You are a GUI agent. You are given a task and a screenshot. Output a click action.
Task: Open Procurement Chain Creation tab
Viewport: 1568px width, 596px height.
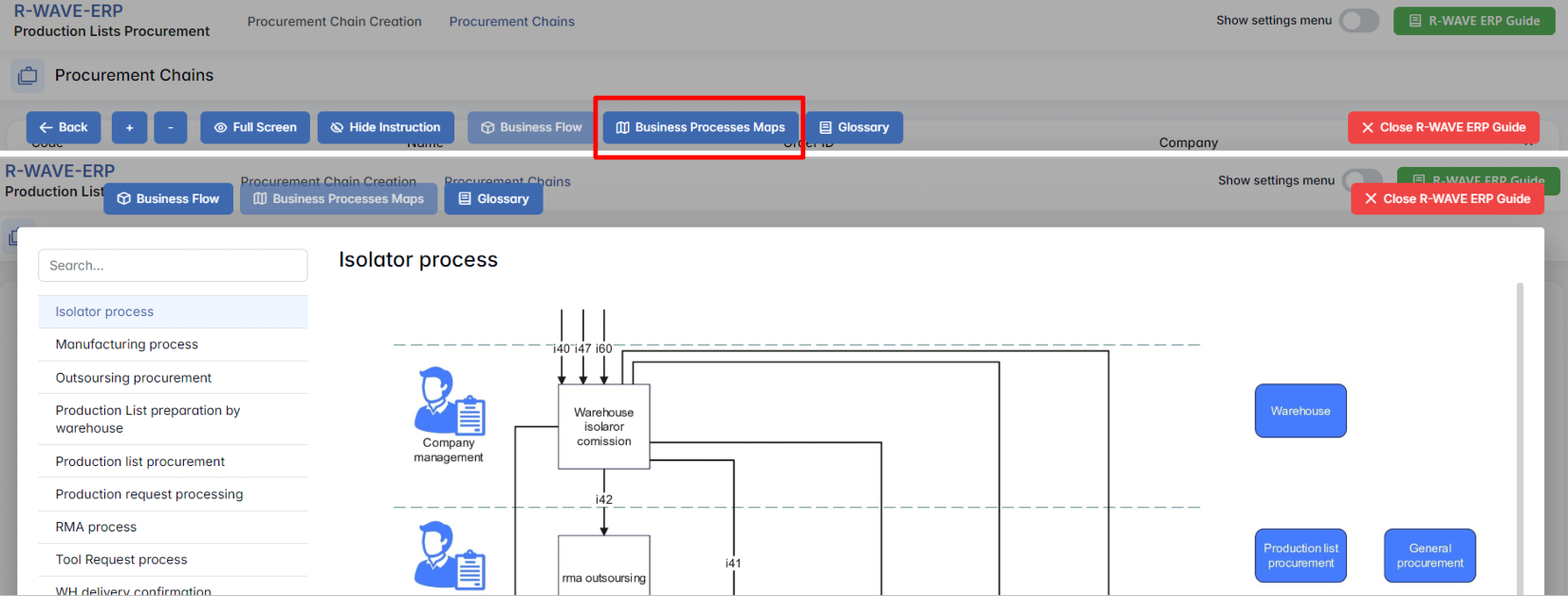(x=334, y=21)
